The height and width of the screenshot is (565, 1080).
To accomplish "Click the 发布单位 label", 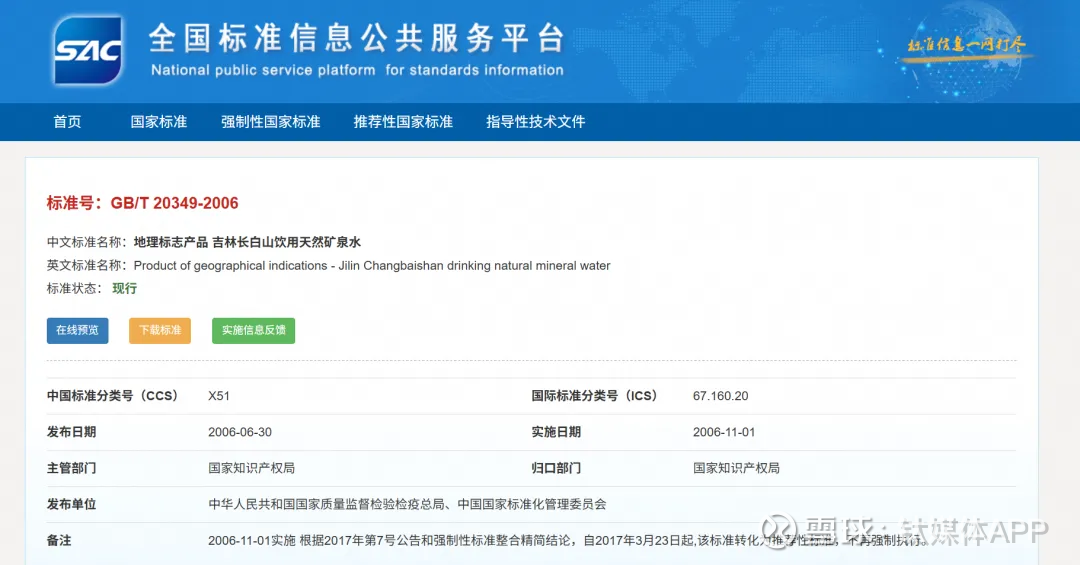I will coord(72,504).
